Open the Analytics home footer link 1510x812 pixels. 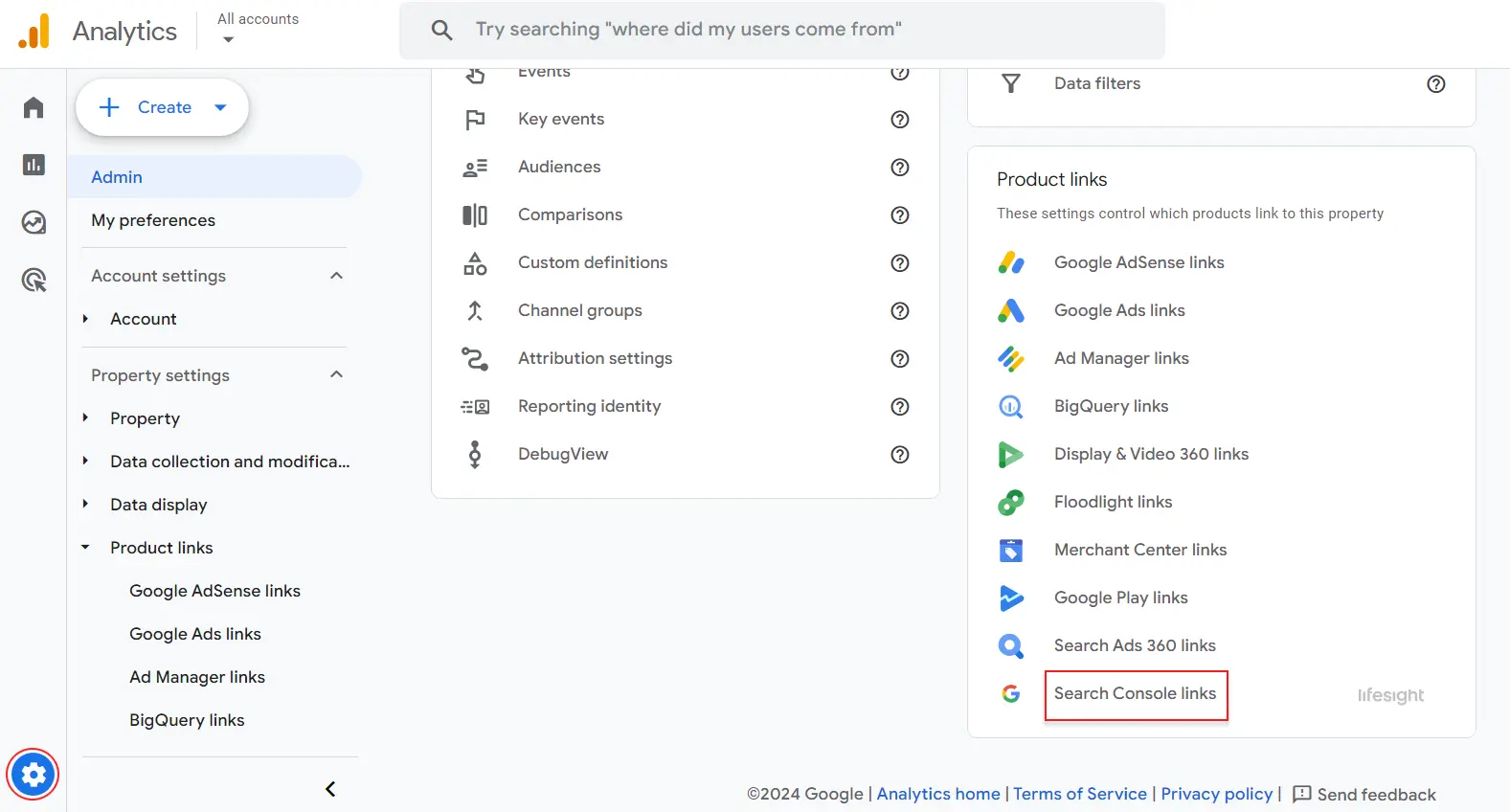[938, 794]
